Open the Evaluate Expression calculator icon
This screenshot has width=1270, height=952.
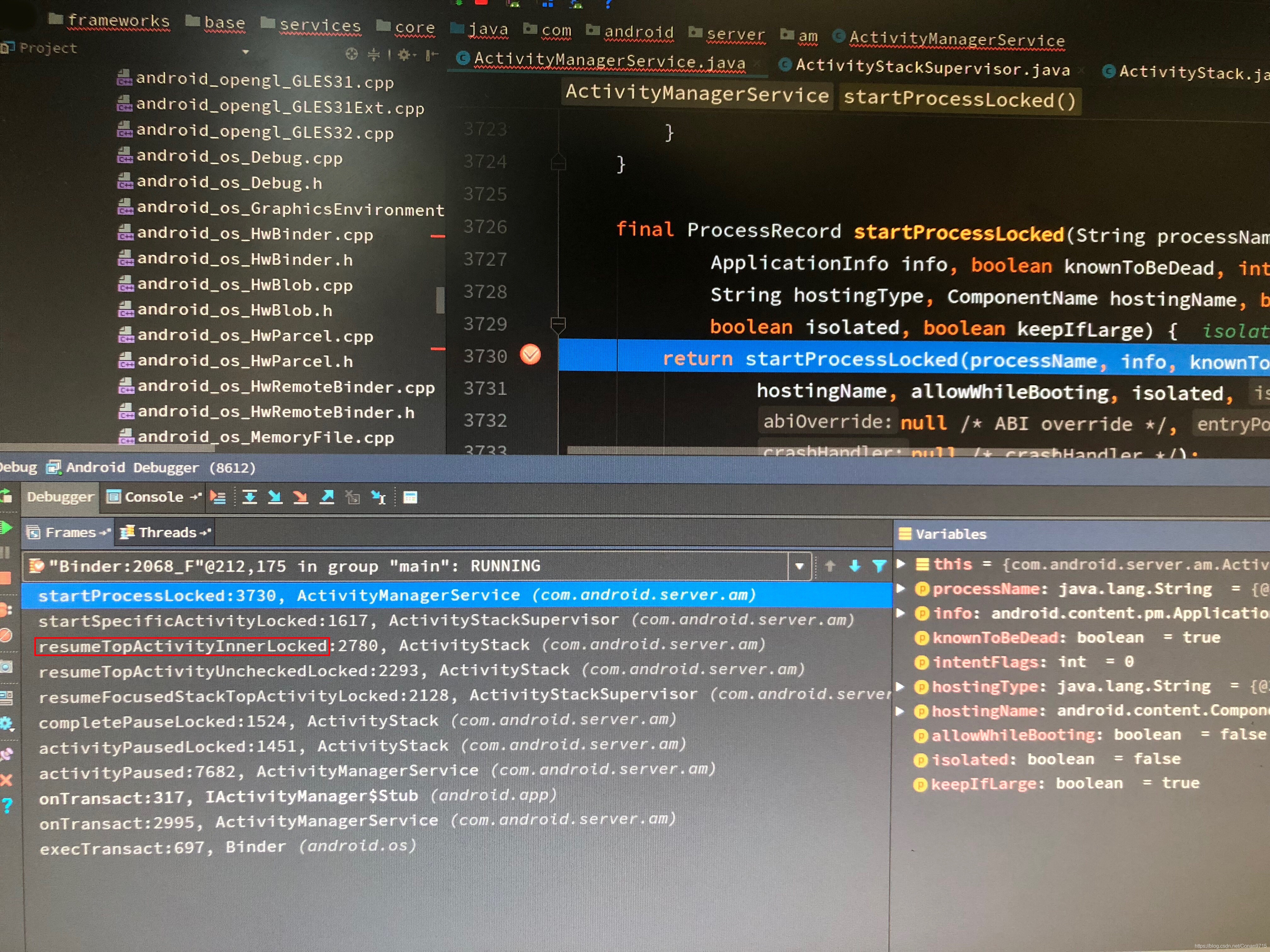click(410, 497)
